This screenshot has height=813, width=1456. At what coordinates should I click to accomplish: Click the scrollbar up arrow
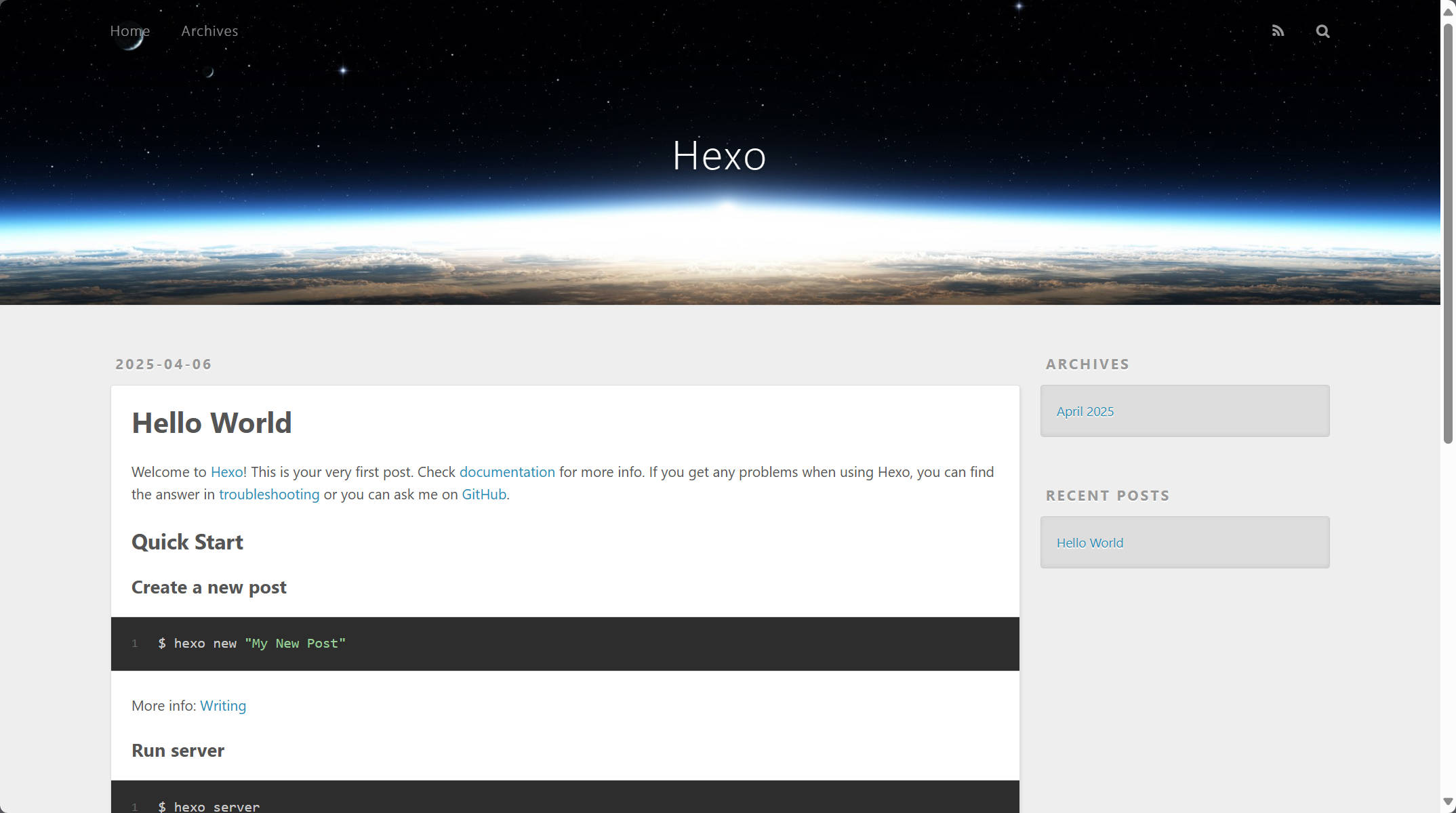click(1448, 12)
